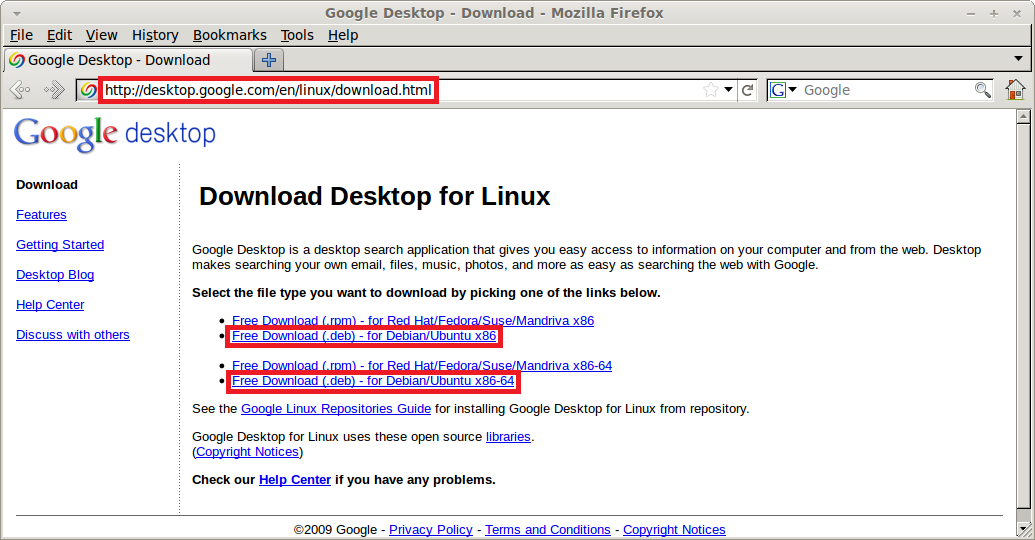
Task: Open the Features sidebar link
Action: tap(41, 215)
